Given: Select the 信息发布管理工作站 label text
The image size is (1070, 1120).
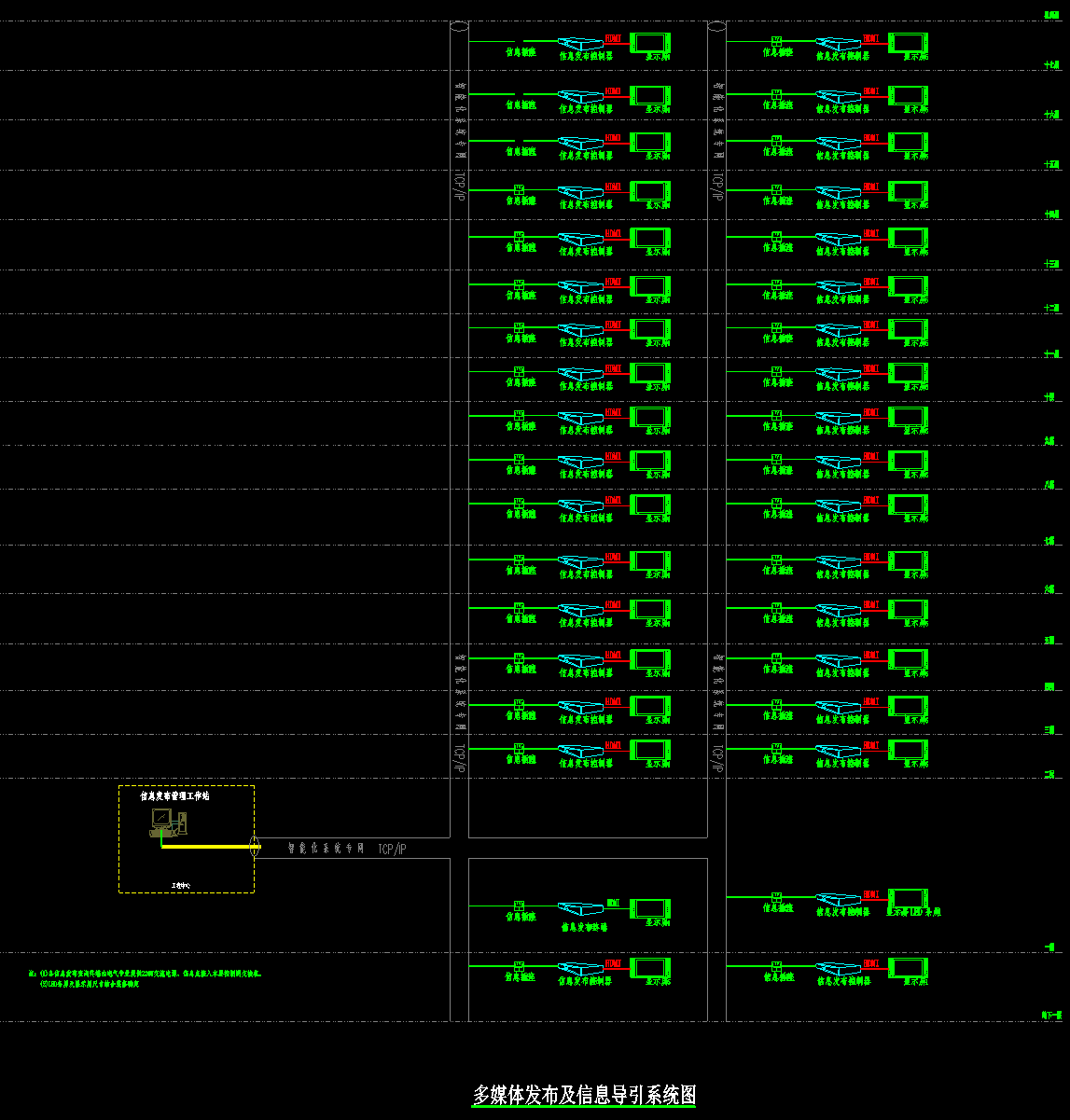Looking at the screenshot, I should [174, 796].
